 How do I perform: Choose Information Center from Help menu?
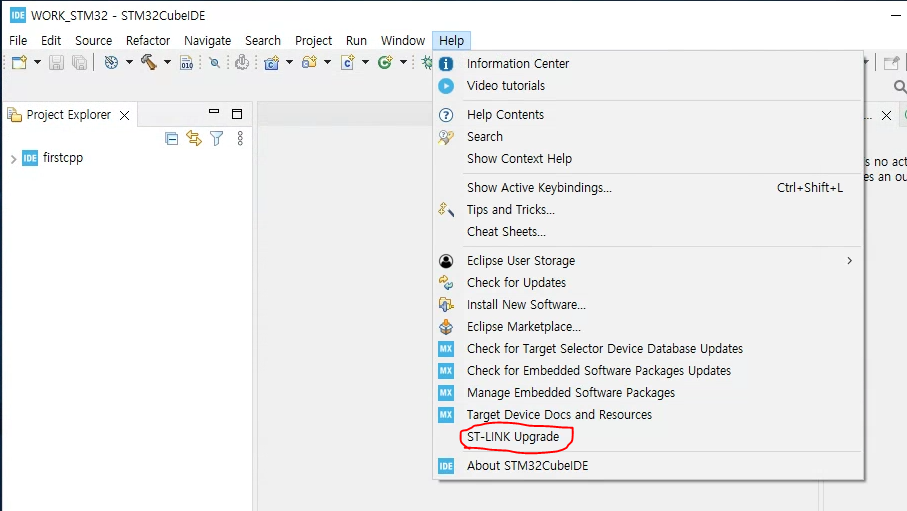click(x=648, y=64)
